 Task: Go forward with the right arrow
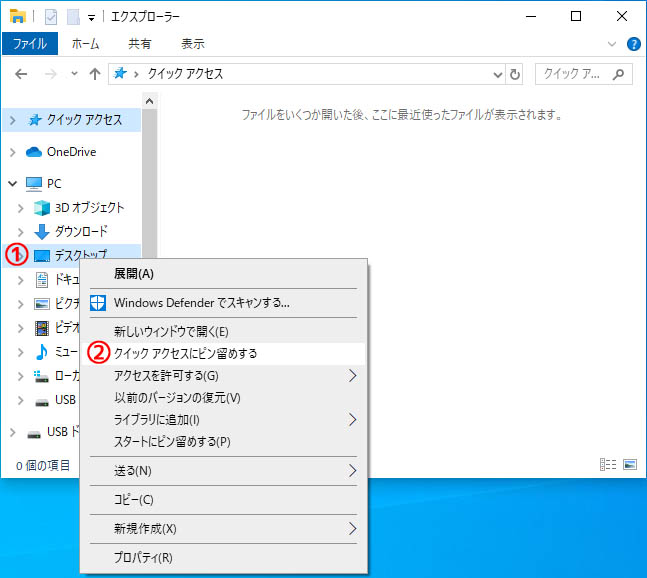coord(50,74)
